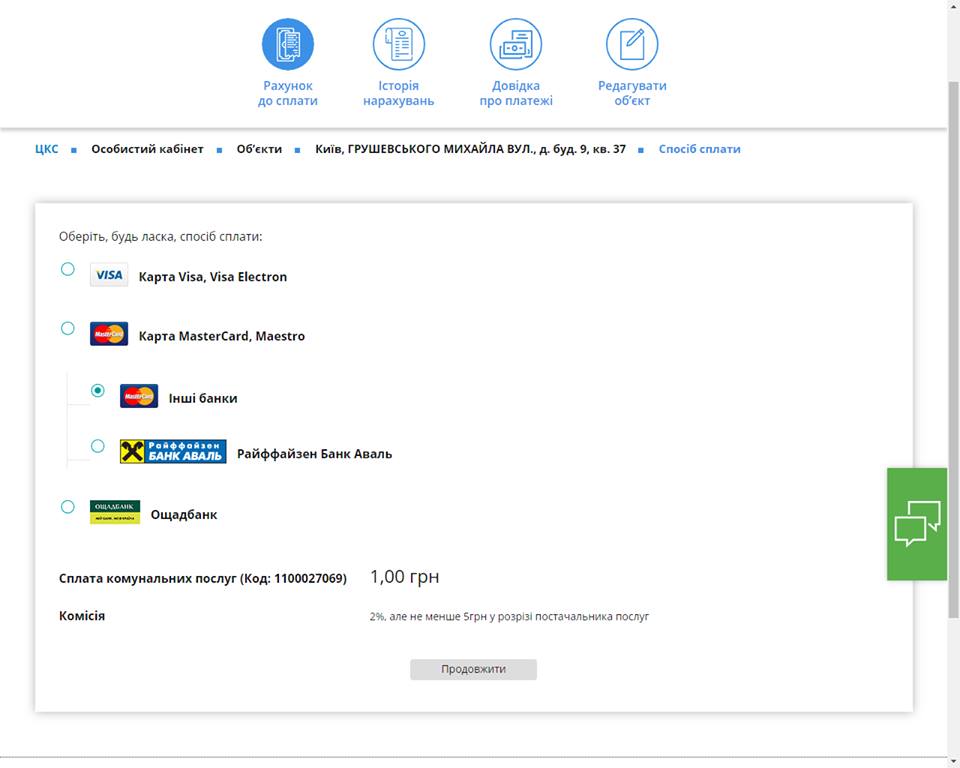Image resolution: width=960 pixels, height=768 pixels.
Task: Click the Редагувати об'єкт pencil icon
Action: 632,44
